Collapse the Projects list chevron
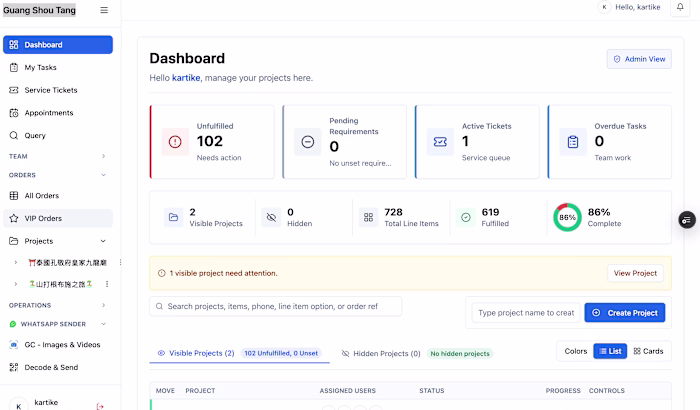The height and width of the screenshot is (410, 700). click(x=103, y=241)
